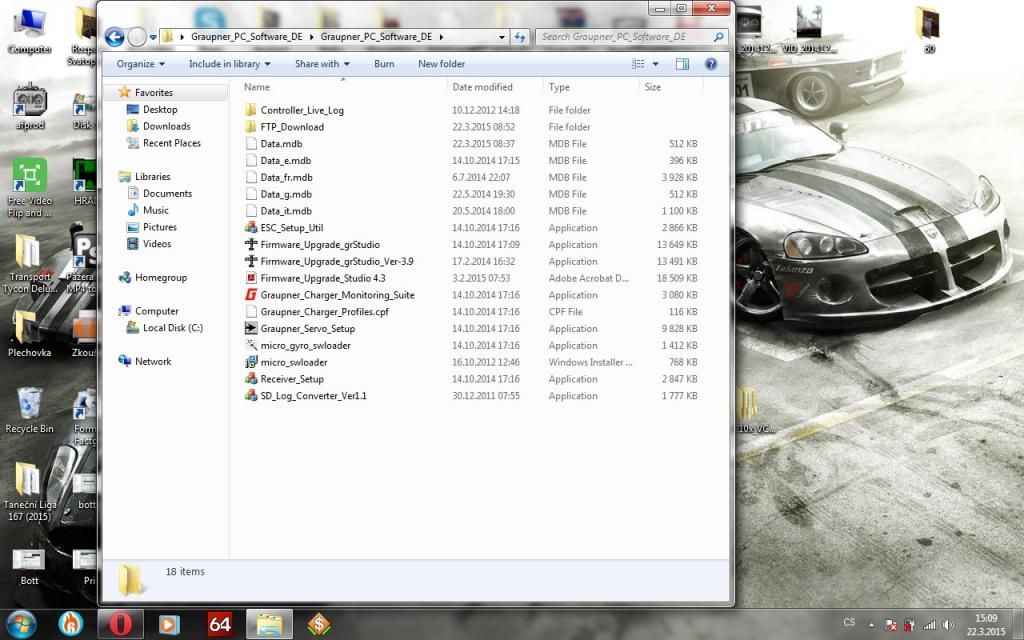
Task: Click the Burn toolbar button
Action: point(384,64)
